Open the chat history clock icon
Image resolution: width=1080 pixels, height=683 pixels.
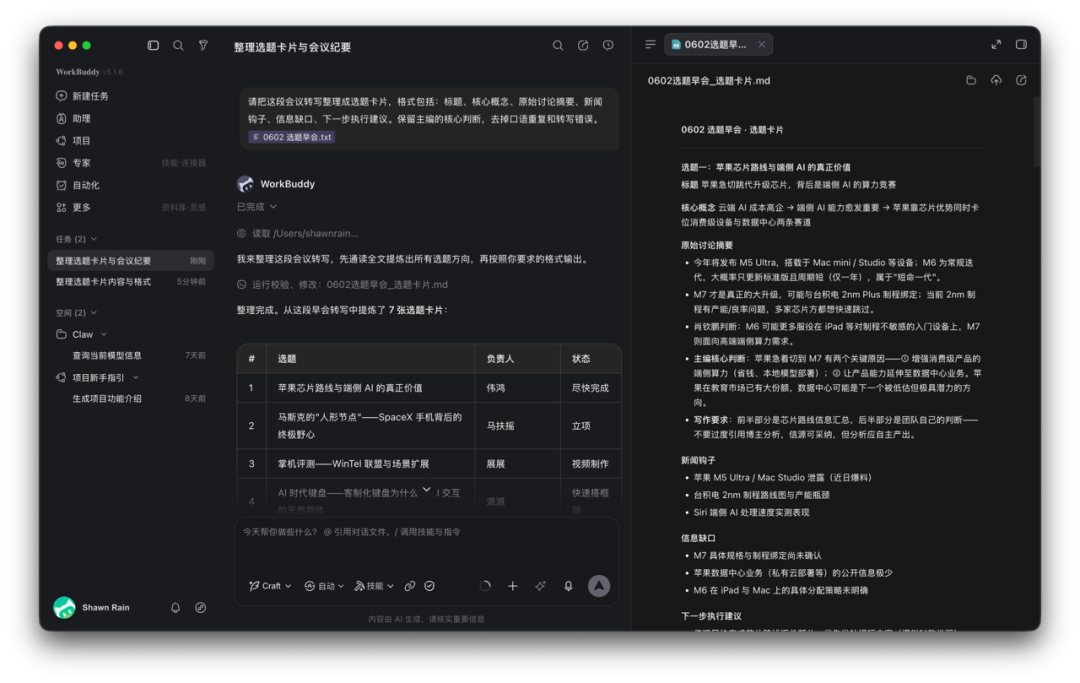coord(608,45)
